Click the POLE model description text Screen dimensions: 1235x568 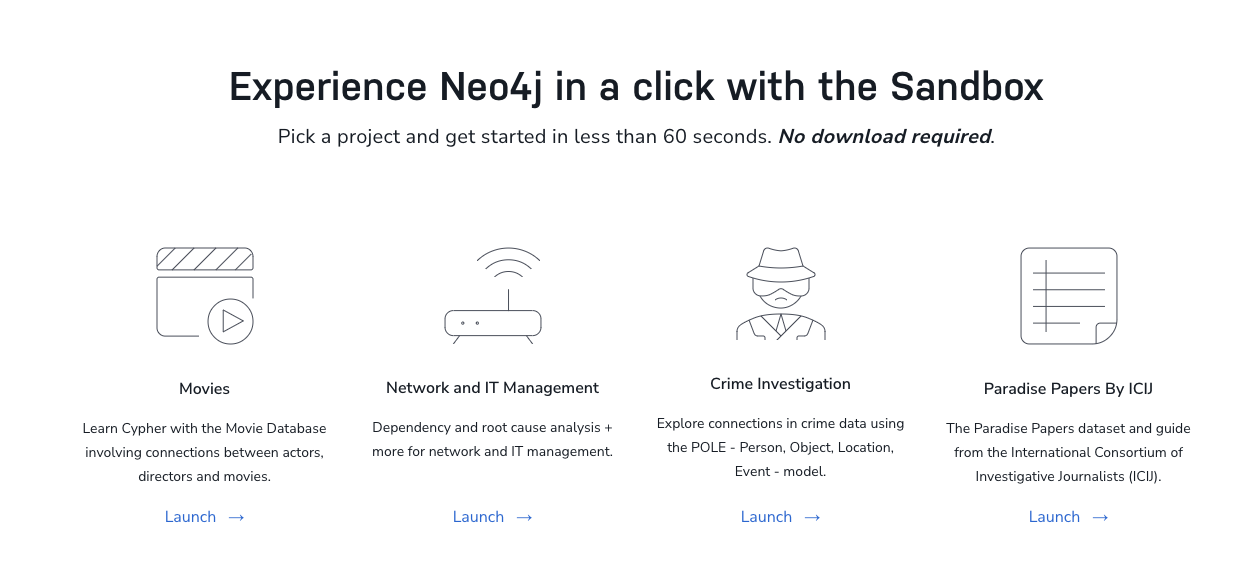pyautogui.click(x=781, y=447)
